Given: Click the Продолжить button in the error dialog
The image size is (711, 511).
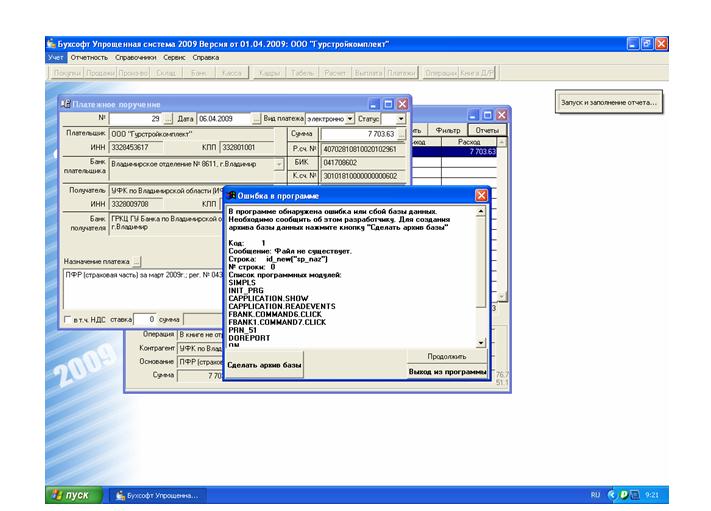Looking at the screenshot, I should pos(447,356).
